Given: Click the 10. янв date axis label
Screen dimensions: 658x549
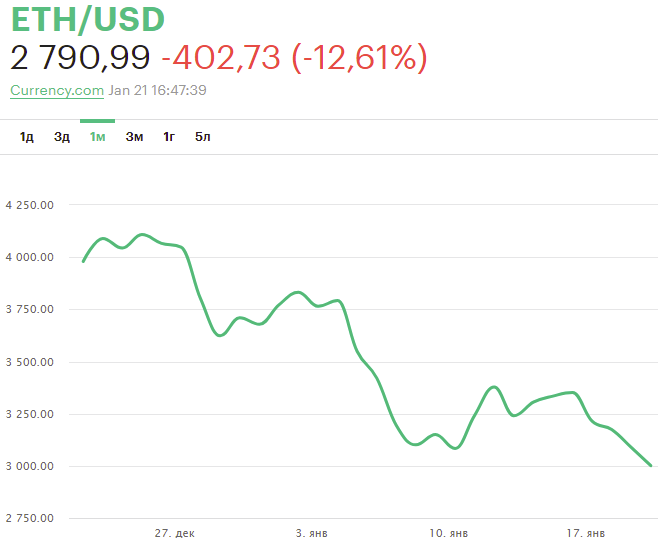Looking at the screenshot, I should 449,533.
